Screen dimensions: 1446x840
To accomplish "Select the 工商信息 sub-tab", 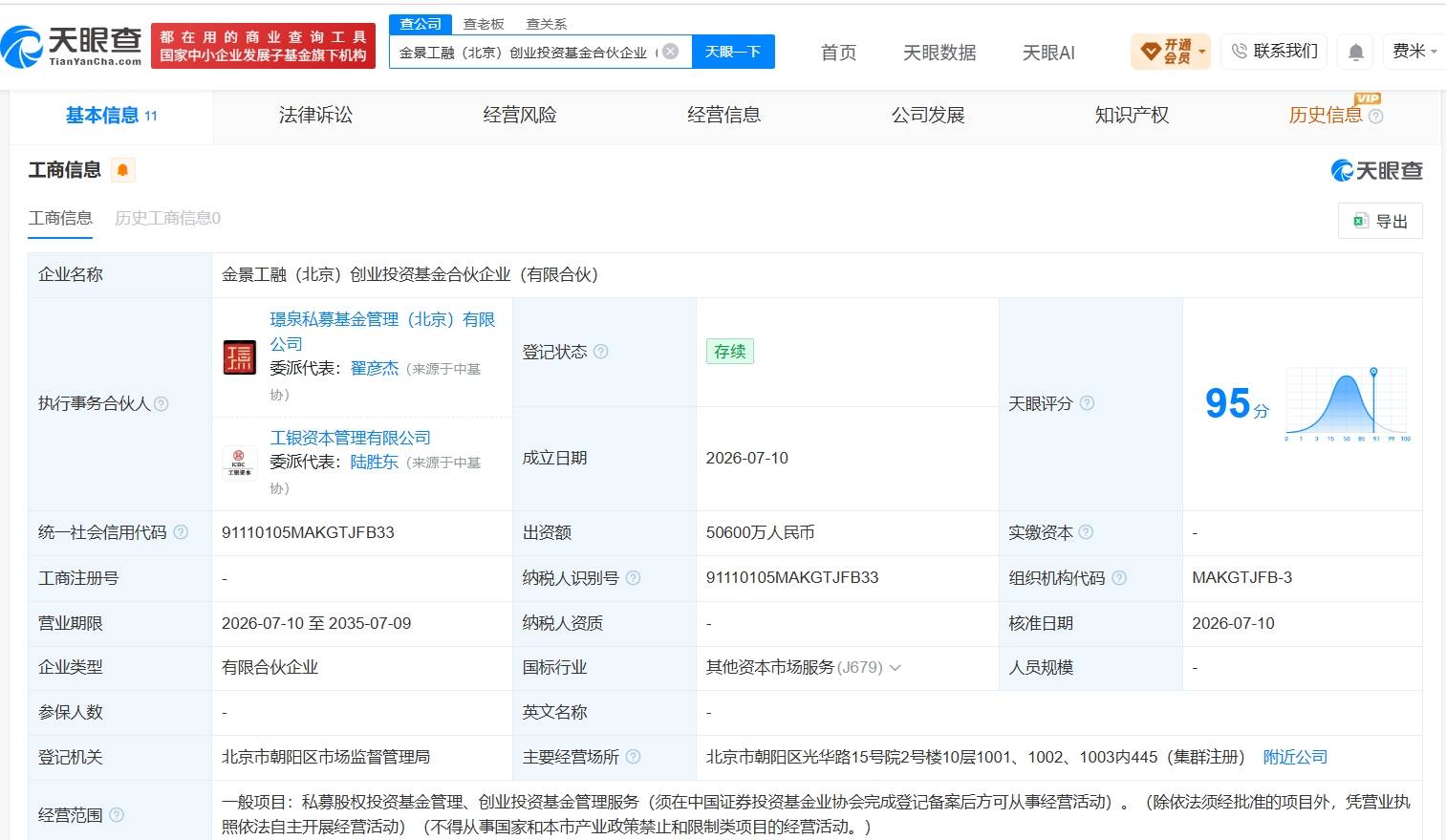I will (60, 218).
